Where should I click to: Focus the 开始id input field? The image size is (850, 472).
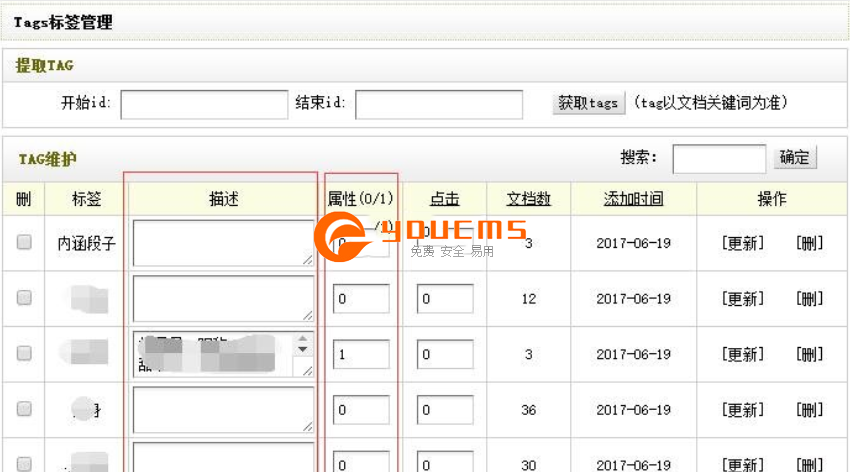pos(204,104)
